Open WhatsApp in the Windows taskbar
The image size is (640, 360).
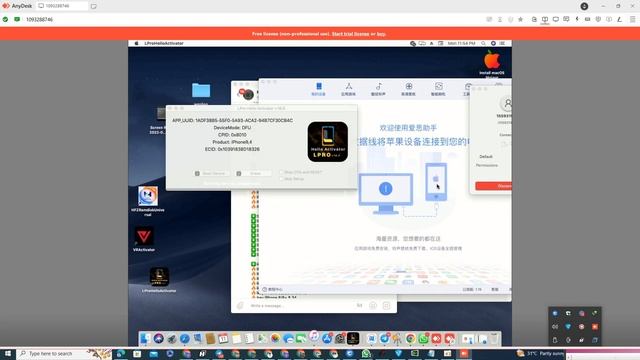(366, 353)
